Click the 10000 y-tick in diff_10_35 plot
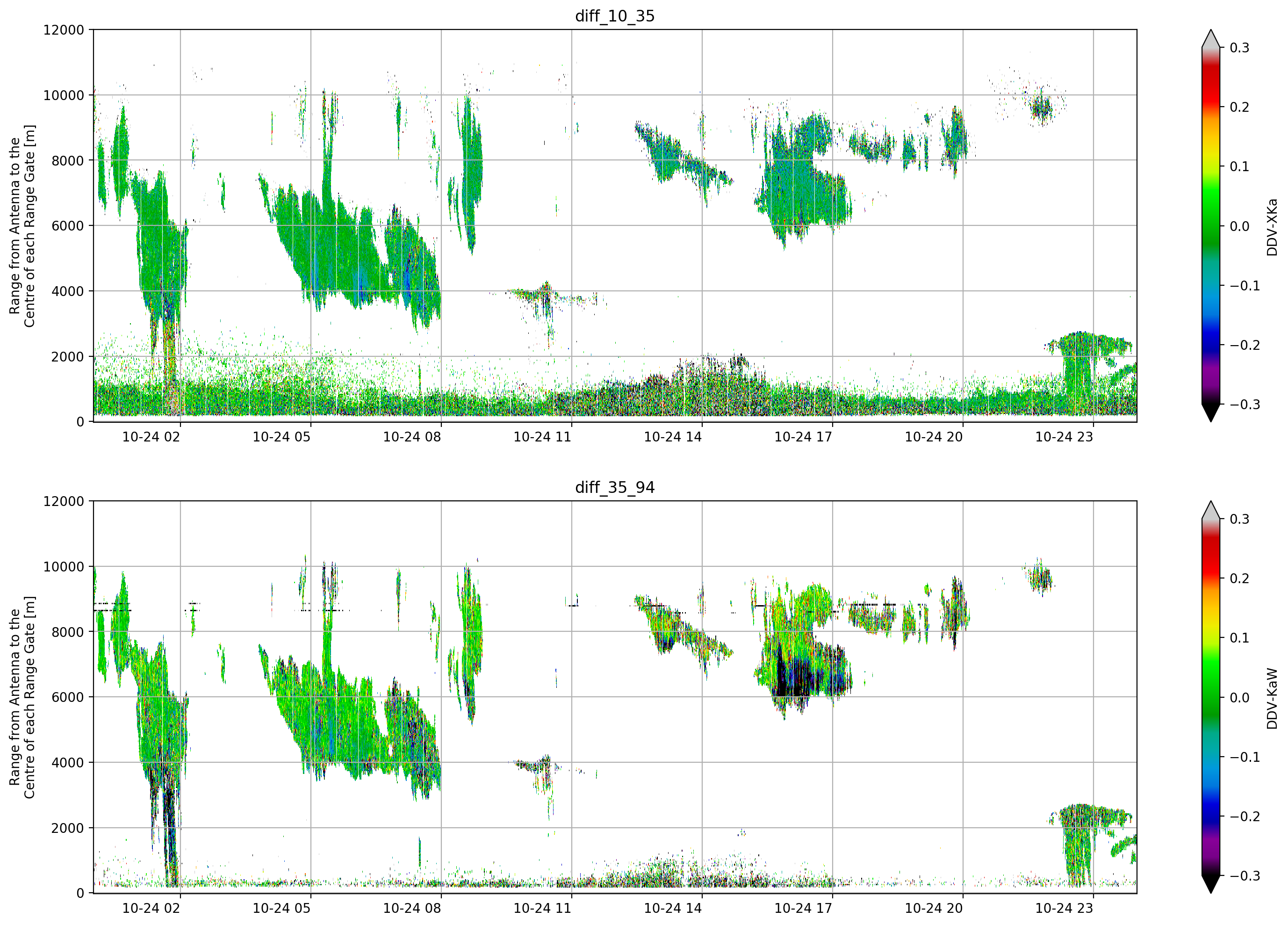Image resolution: width=1288 pixels, height=925 pixels. point(64,95)
